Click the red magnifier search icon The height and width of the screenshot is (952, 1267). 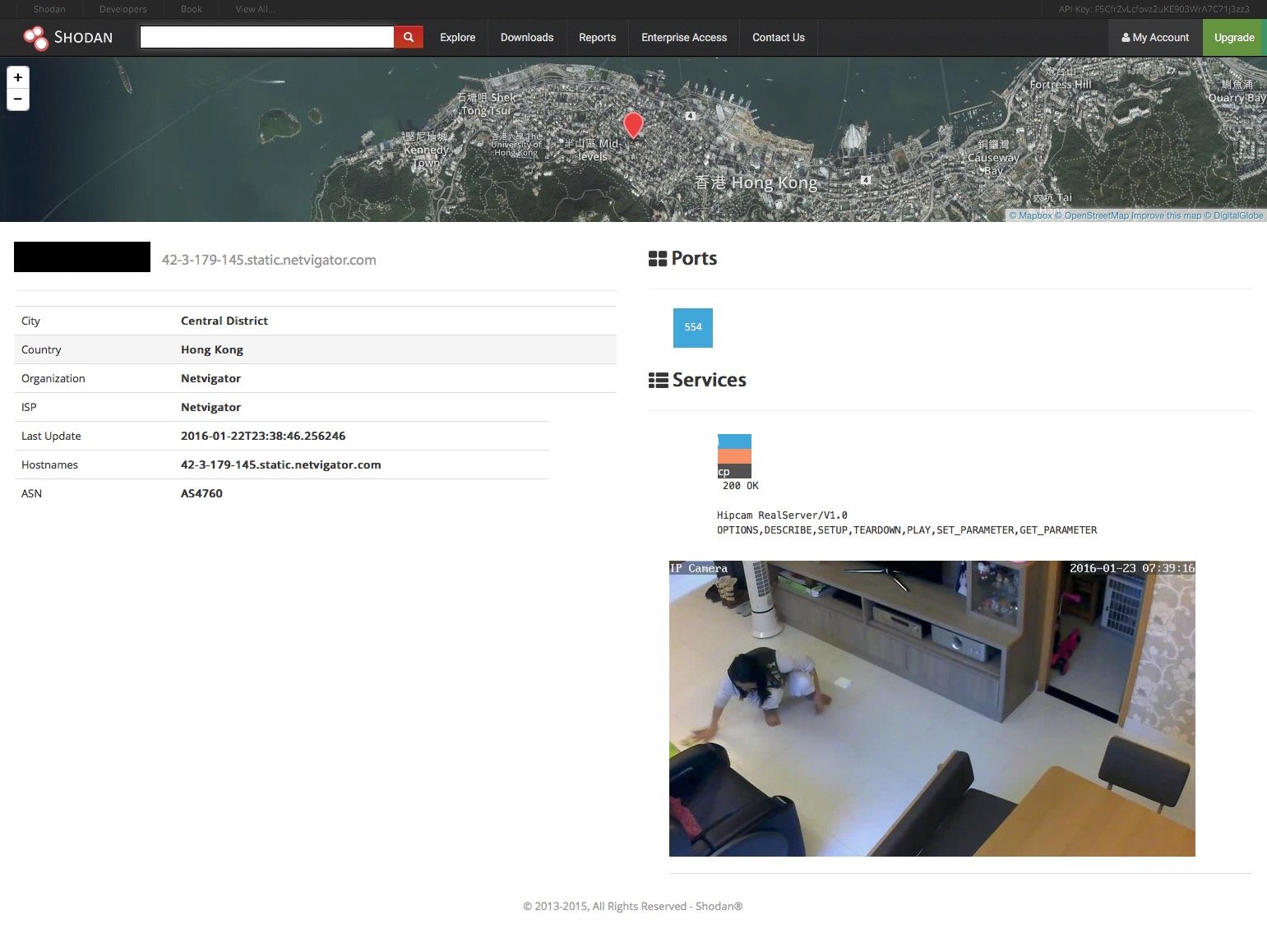[x=408, y=37]
